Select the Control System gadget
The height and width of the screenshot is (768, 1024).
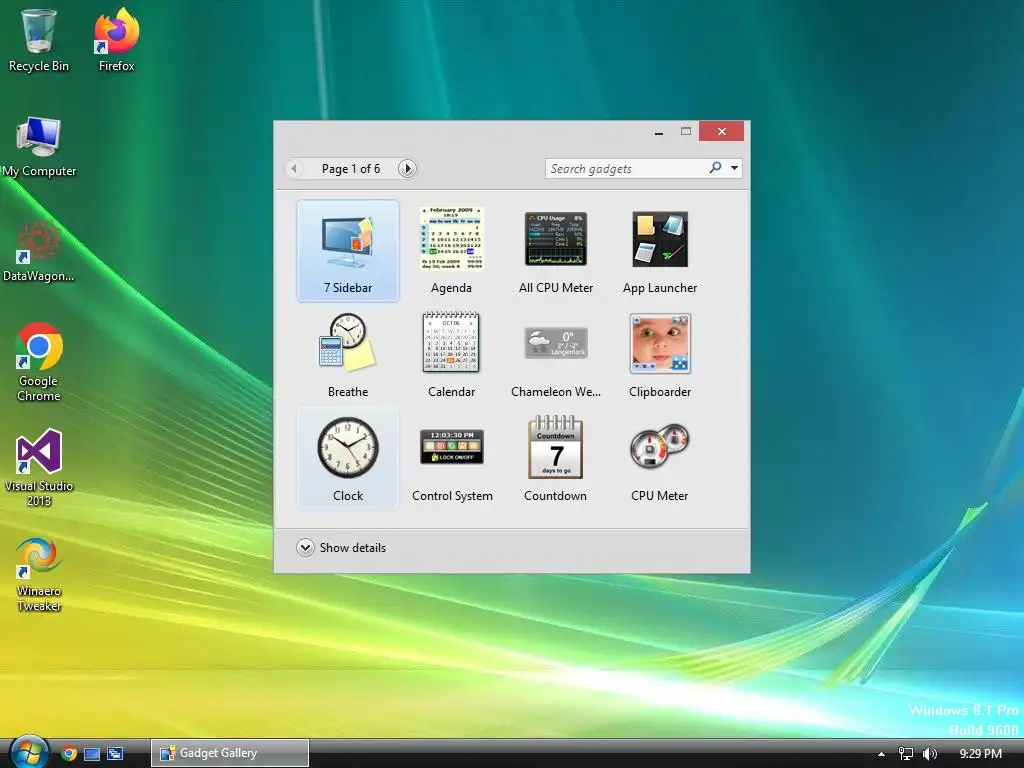pos(452,459)
